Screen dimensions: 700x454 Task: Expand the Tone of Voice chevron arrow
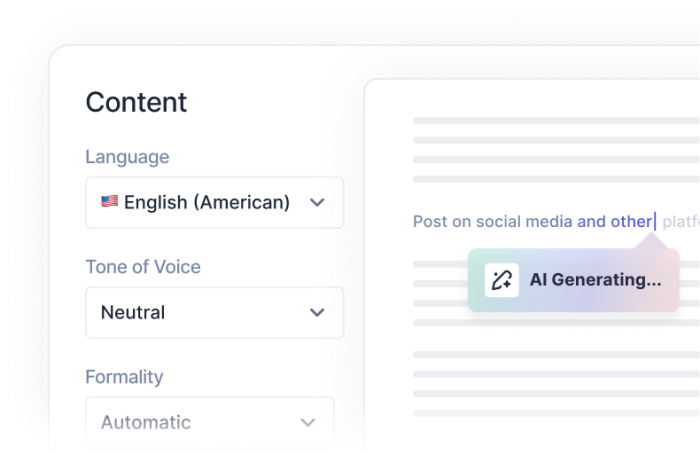pyautogui.click(x=317, y=312)
